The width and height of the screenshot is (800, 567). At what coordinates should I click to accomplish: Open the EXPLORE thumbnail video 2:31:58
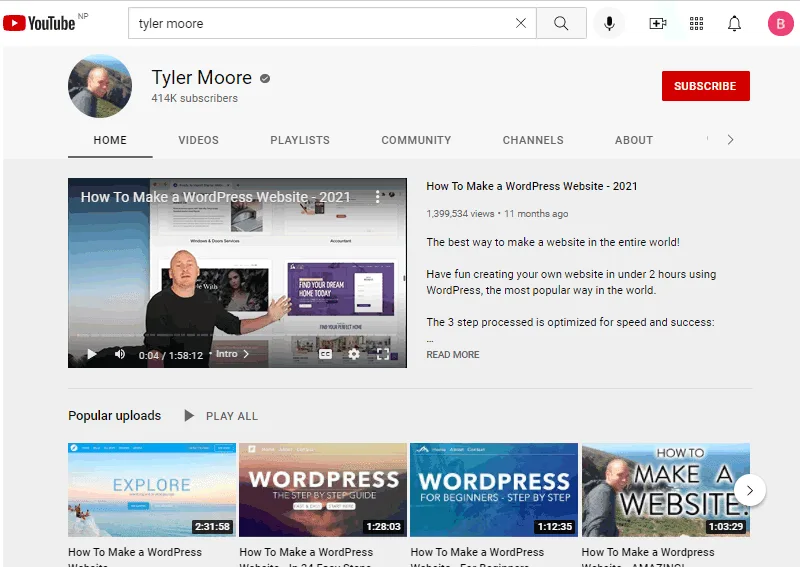click(152, 490)
